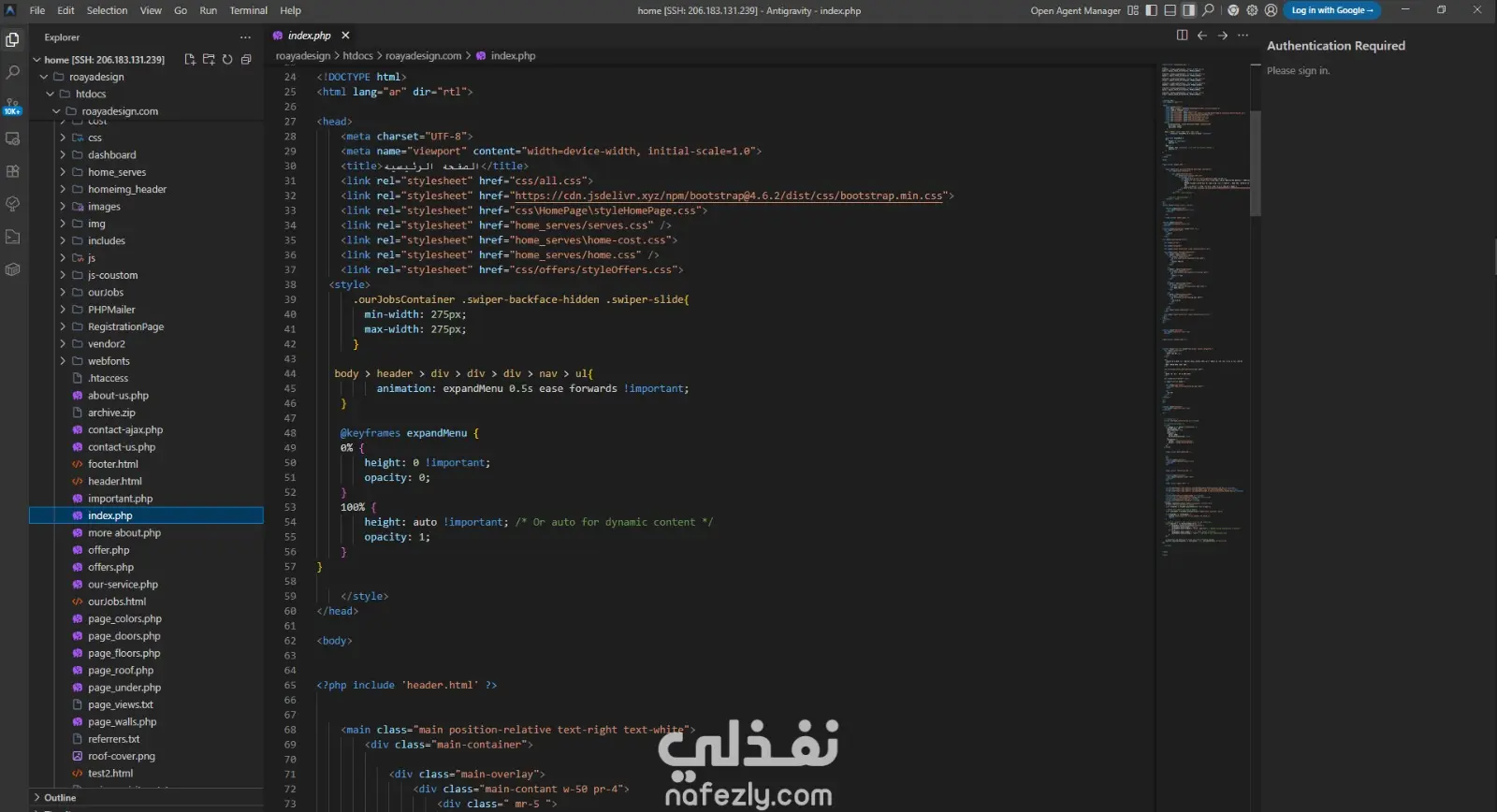Open the File menu
The height and width of the screenshot is (812, 1497).
pyautogui.click(x=37, y=10)
